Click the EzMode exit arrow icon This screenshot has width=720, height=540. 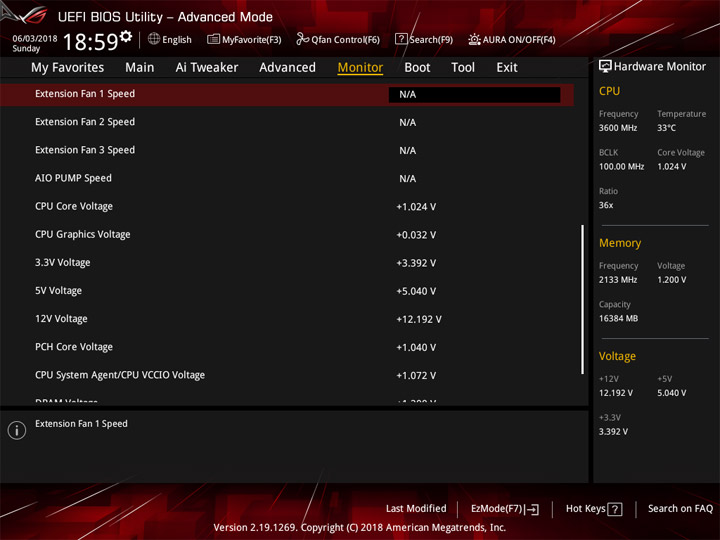tap(532, 509)
